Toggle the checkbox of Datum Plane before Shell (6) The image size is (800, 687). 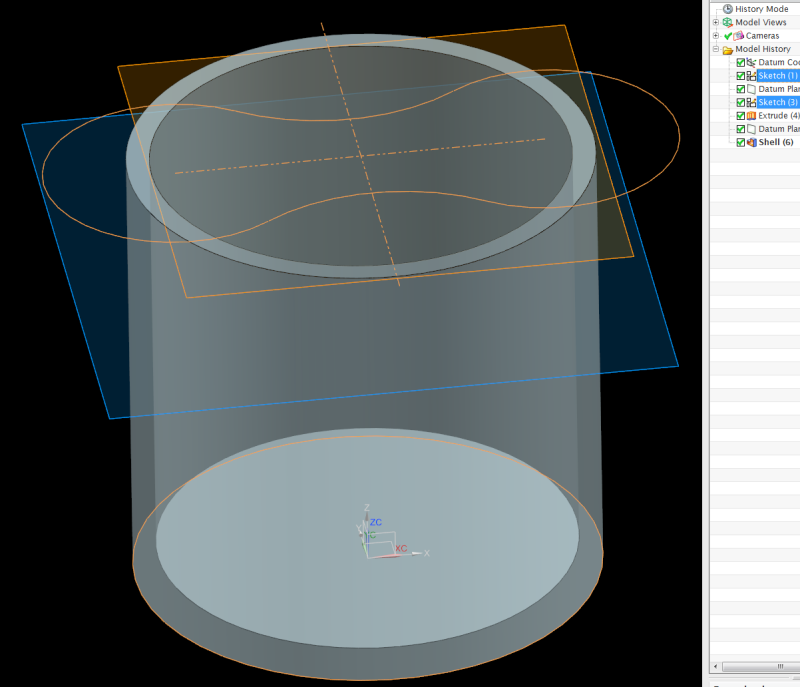pos(741,129)
